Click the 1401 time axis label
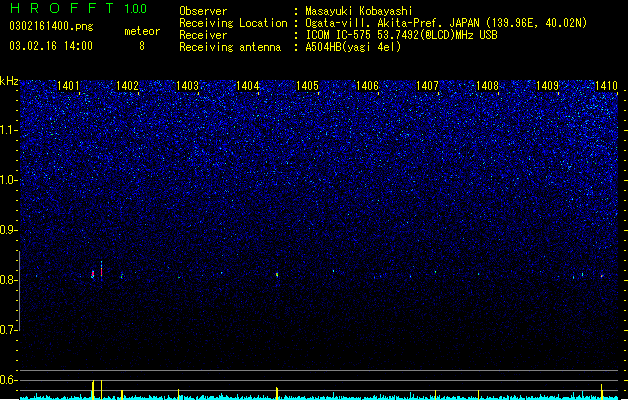 coord(68,86)
